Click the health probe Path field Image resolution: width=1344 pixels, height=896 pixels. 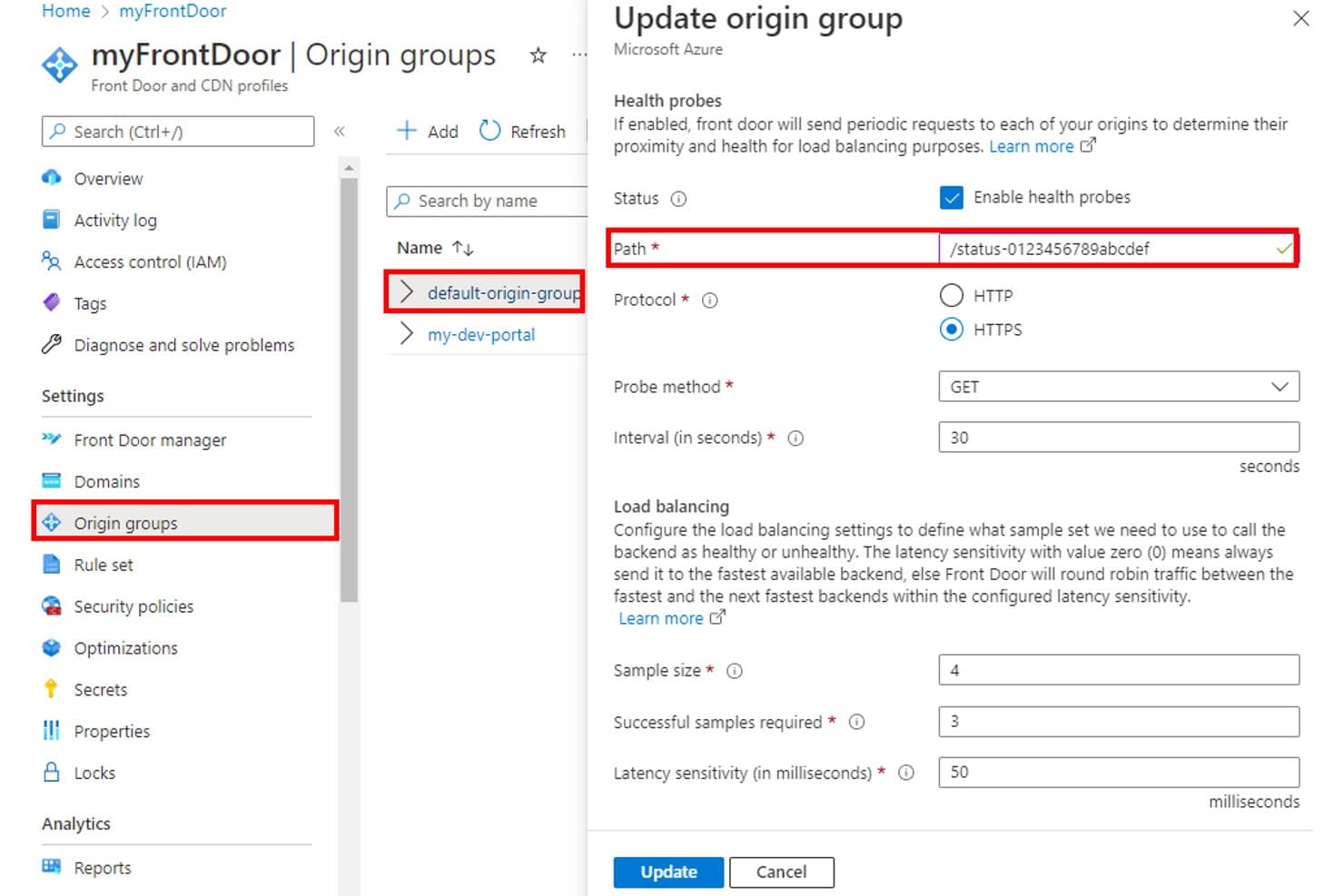point(1119,249)
